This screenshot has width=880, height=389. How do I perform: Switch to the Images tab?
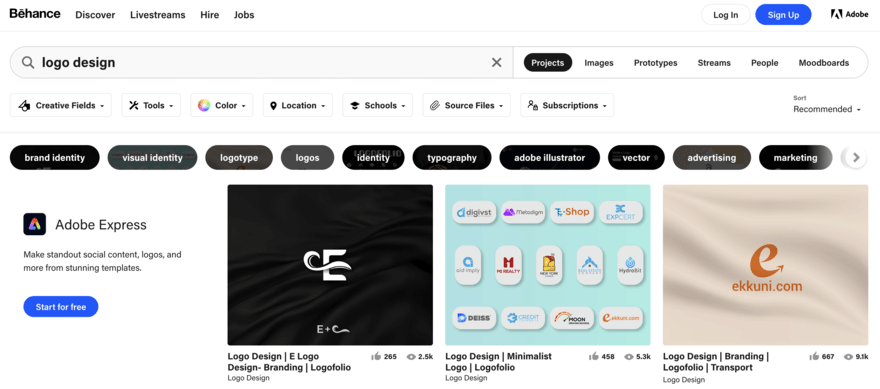[x=599, y=63]
